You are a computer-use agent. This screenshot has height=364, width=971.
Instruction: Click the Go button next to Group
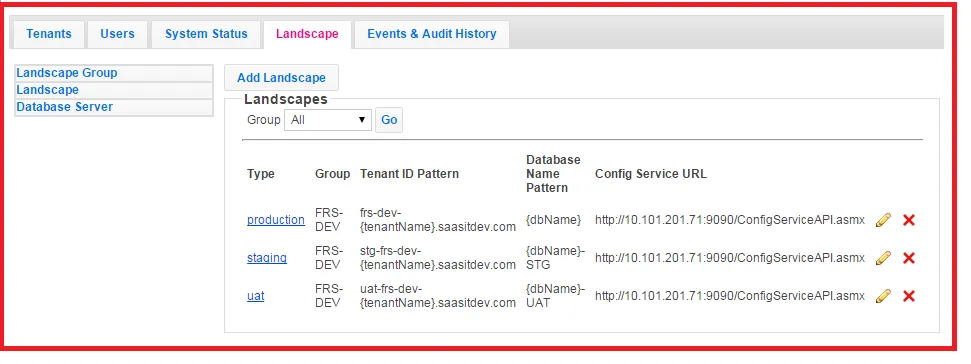(x=389, y=120)
